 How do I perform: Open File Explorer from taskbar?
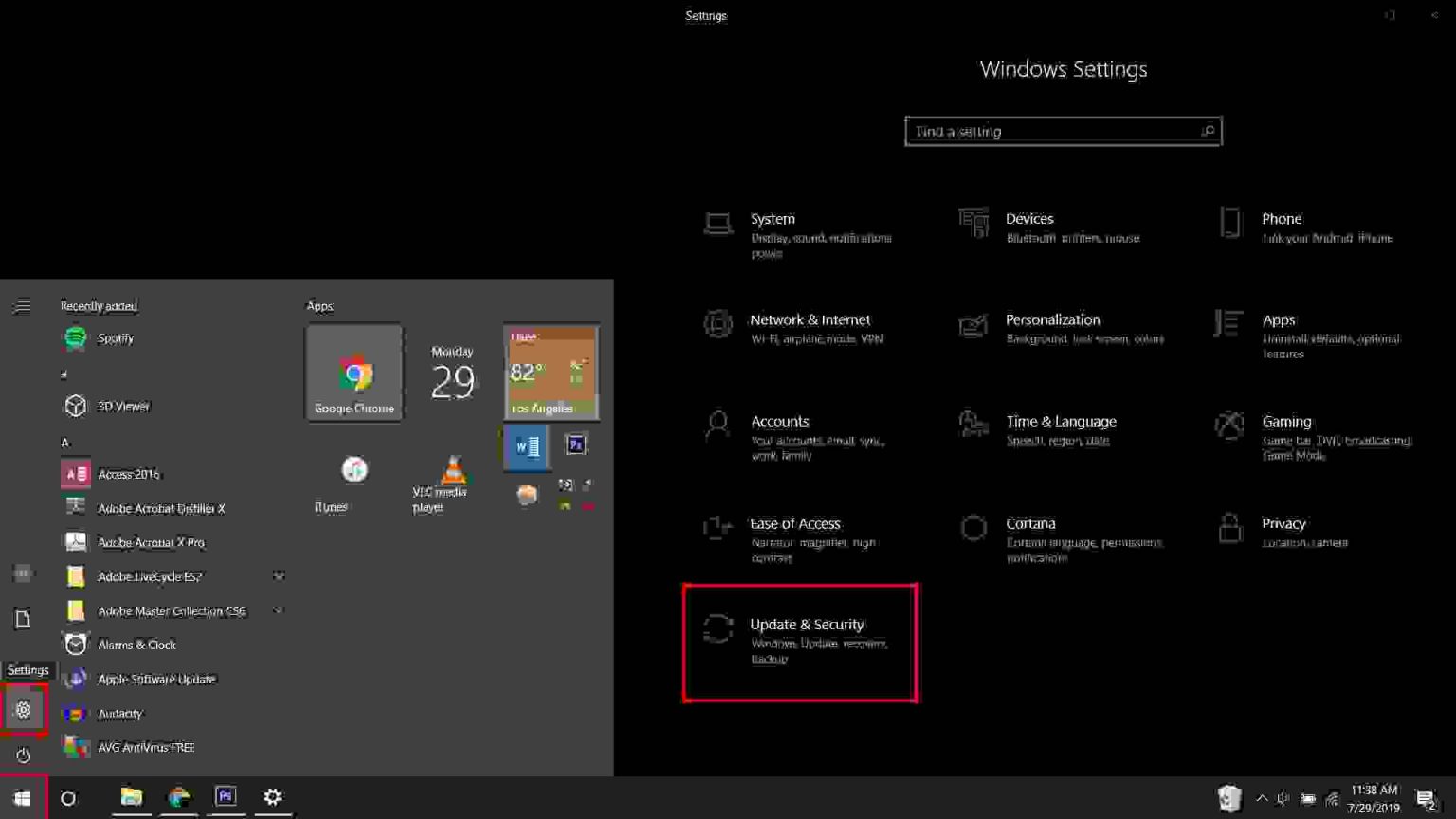tap(132, 797)
